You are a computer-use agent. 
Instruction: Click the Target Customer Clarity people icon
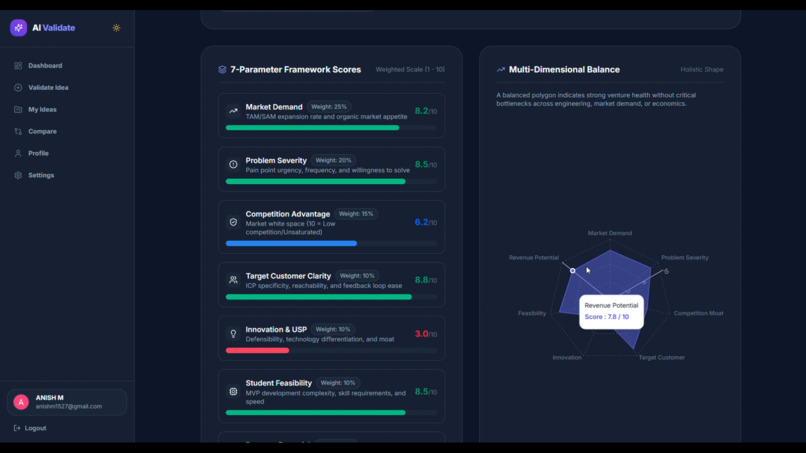coord(233,280)
